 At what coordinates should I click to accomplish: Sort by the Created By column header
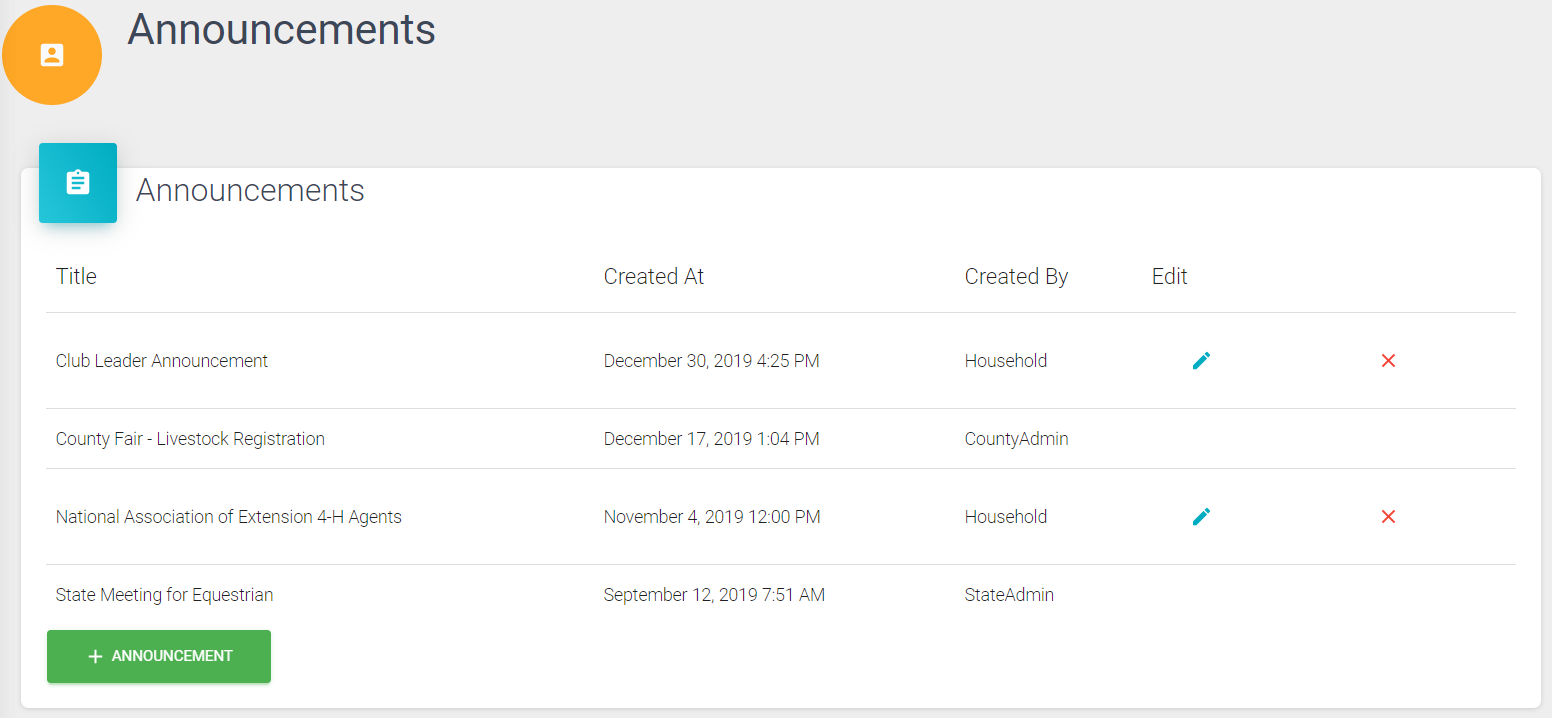[1016, 277]
